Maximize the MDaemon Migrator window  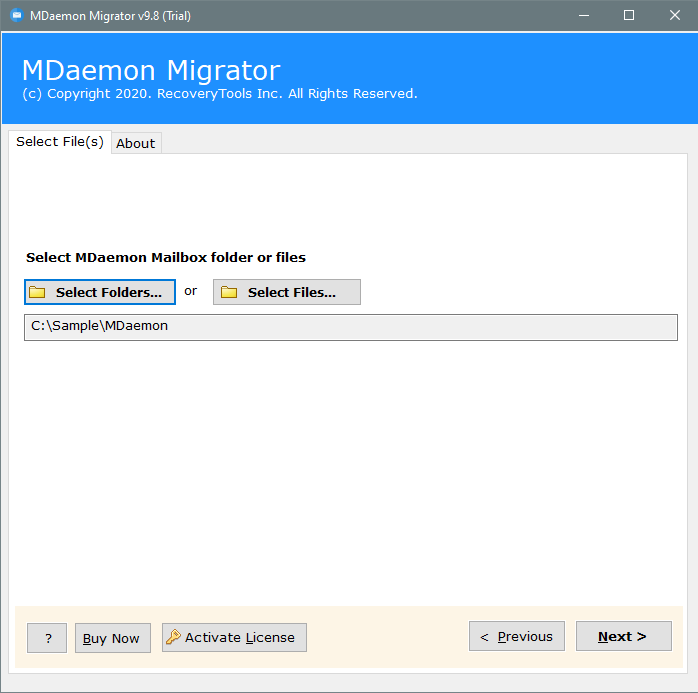coord(629,16)
